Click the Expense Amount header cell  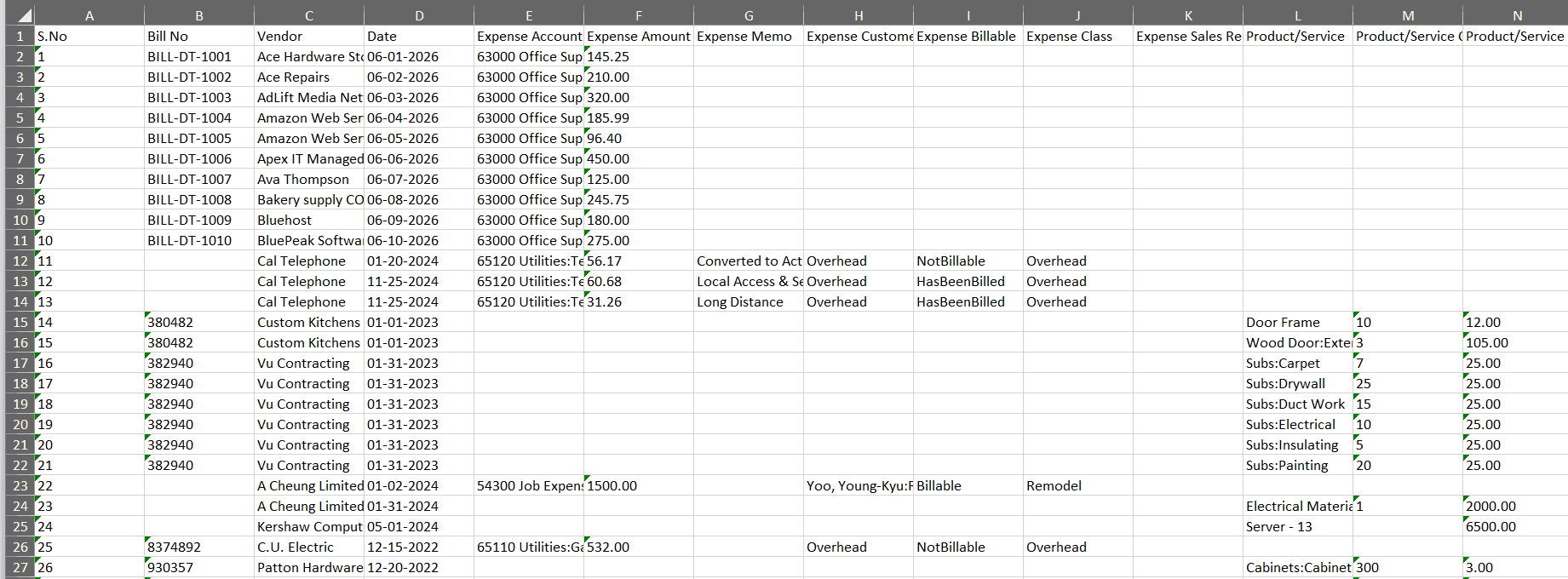(x=639, y=36)
